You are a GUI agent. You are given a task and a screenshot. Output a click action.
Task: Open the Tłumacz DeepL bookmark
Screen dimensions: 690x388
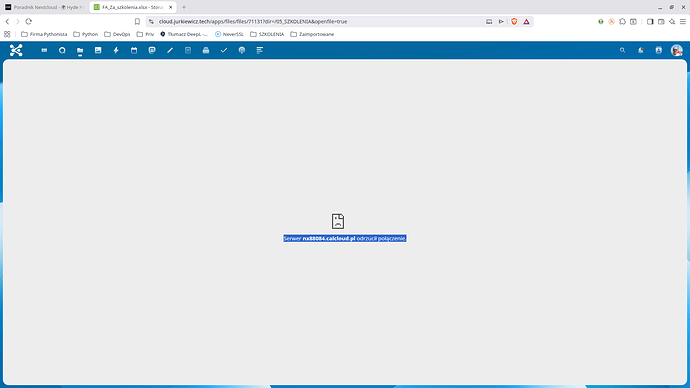click(x=184, y=34)
